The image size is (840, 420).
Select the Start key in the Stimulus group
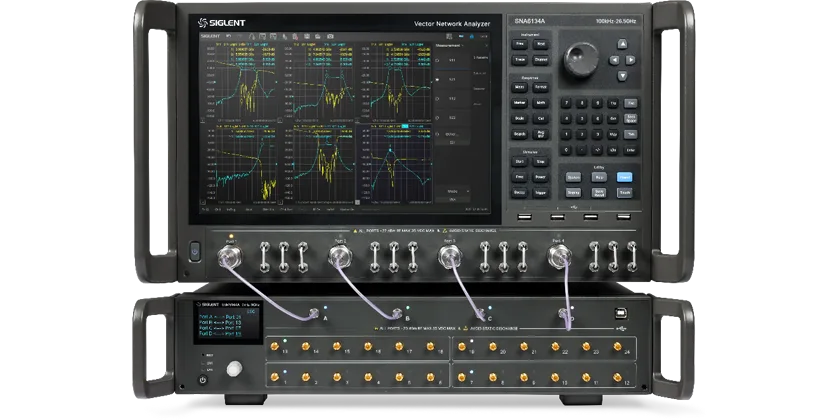519,161
